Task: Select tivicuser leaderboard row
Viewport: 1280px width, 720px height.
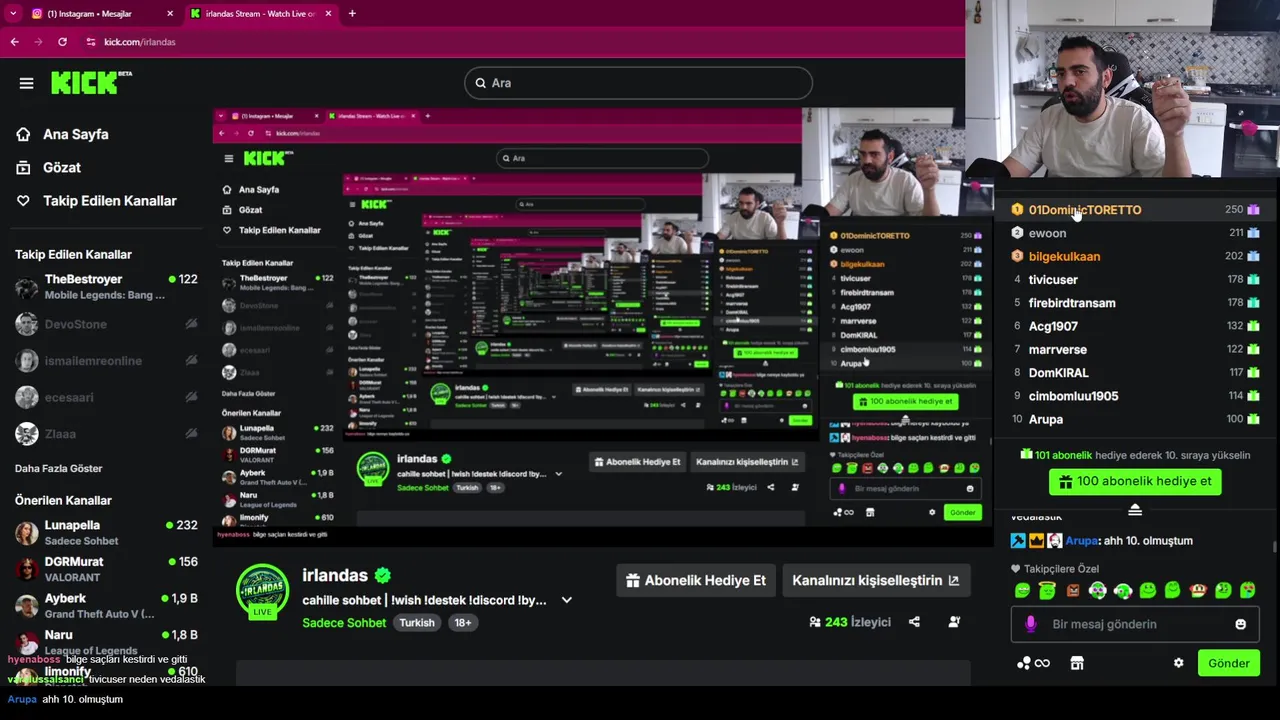Action: tap(1135, 280)
